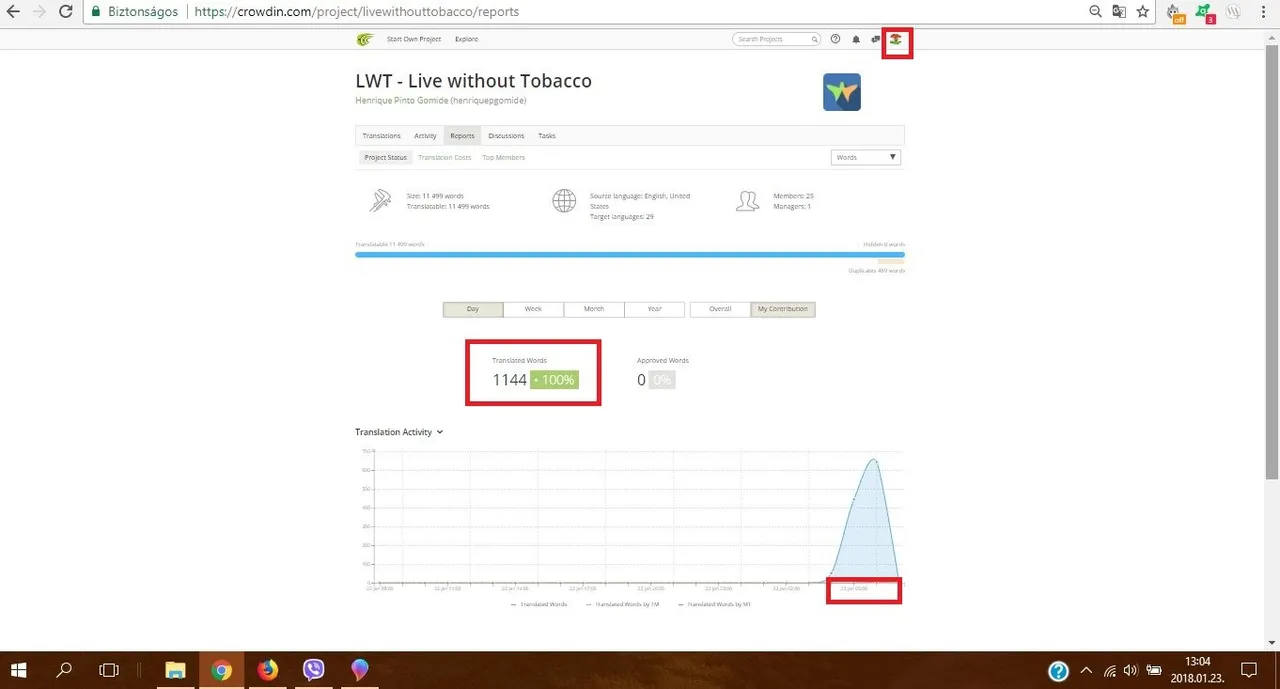Click the zoom magnifier icon in address bar
1280x689 pixels.
coord(1096,12)
